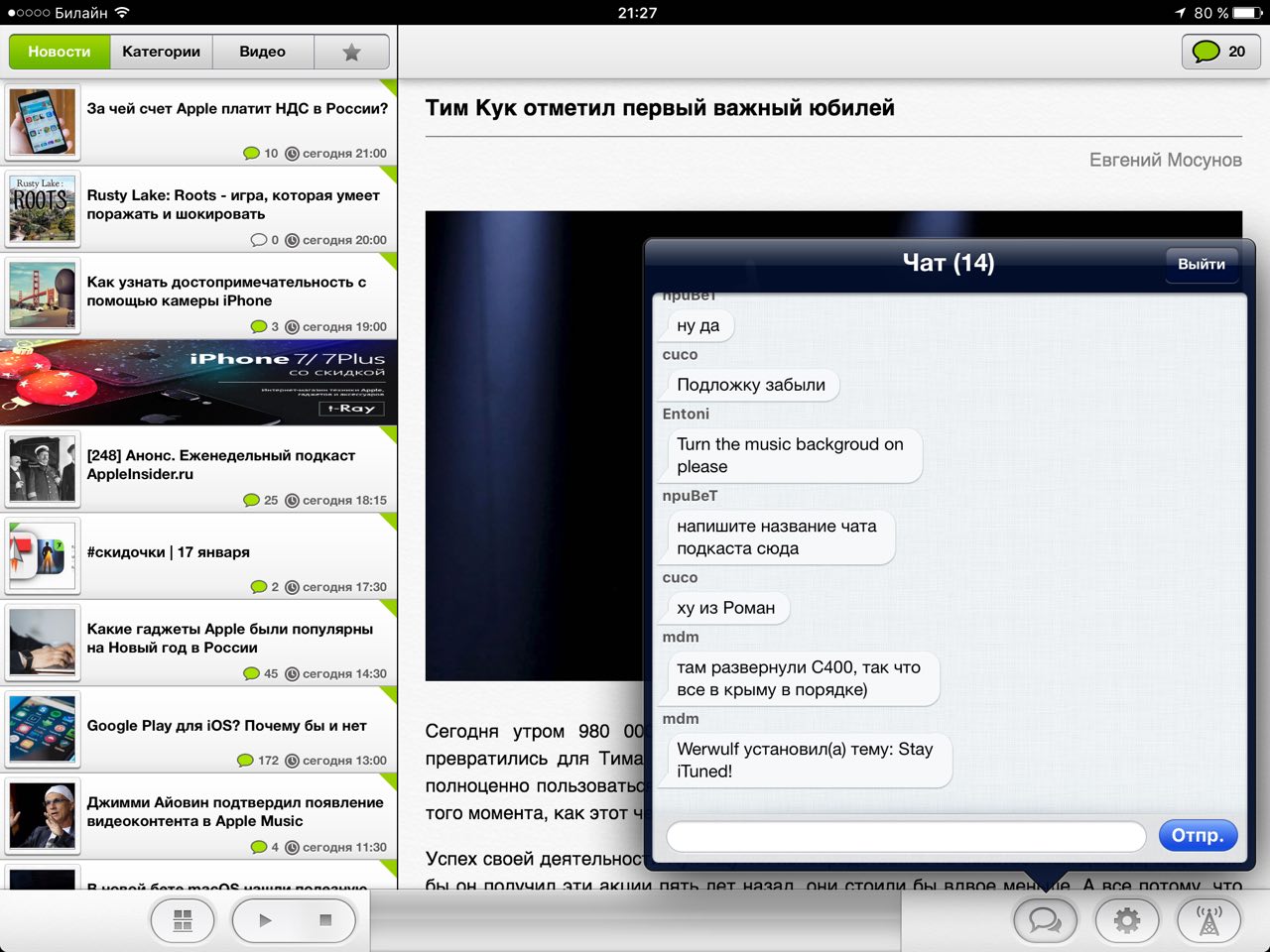Tap chat message 'ну да'
The height and width of the screenshot is (952, 1270).
[698, 325]
